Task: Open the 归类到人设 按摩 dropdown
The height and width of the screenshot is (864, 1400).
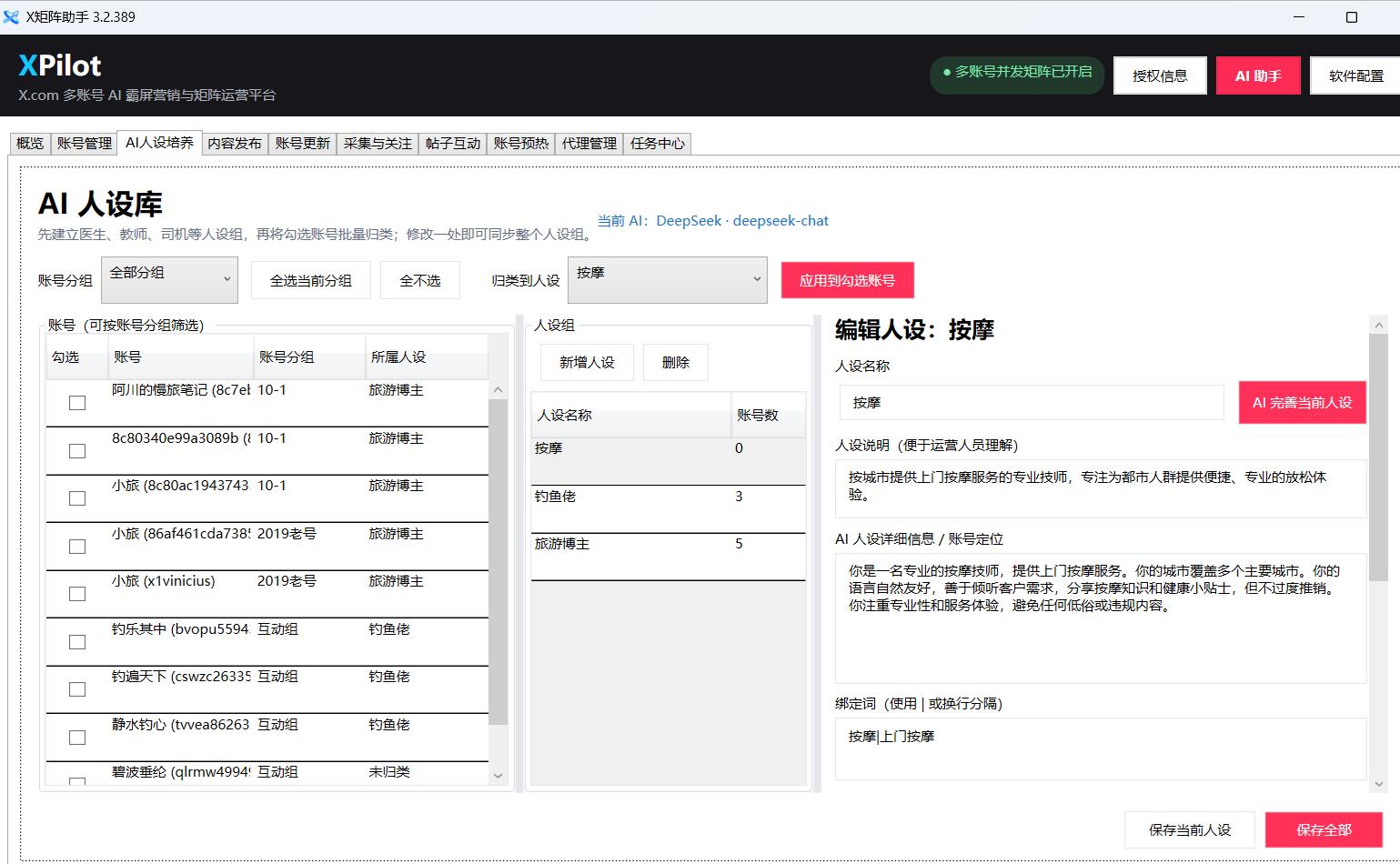Action: tap(667, 280)
